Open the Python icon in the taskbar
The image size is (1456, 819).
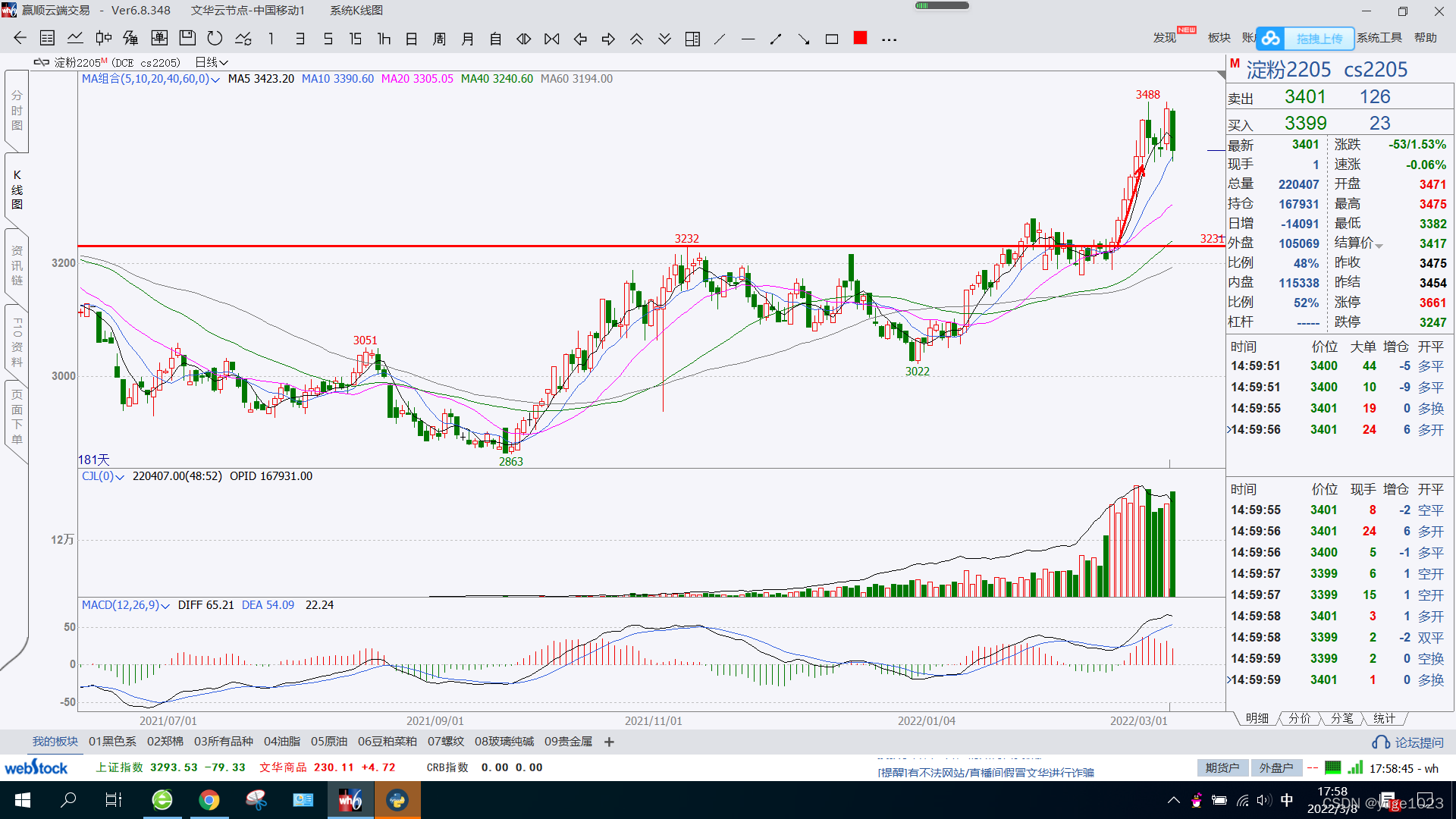pos(397,800)
